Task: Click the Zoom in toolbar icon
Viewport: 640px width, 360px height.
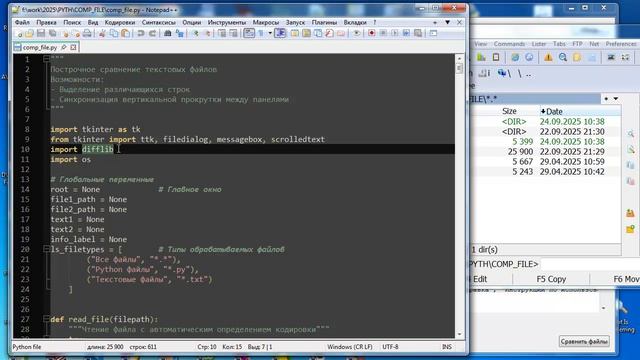Action: (x=195, y=33)
